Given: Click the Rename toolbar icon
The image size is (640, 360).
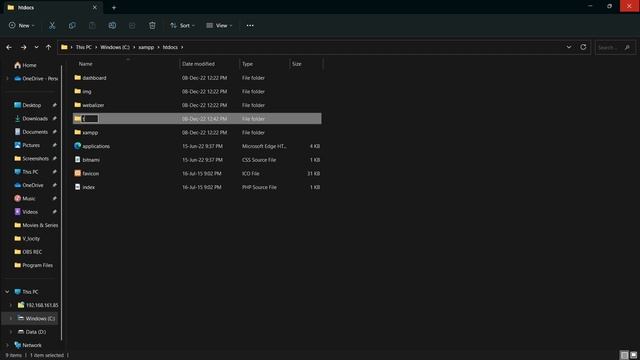Looking at the screenshot, I should tap(112, 25).
